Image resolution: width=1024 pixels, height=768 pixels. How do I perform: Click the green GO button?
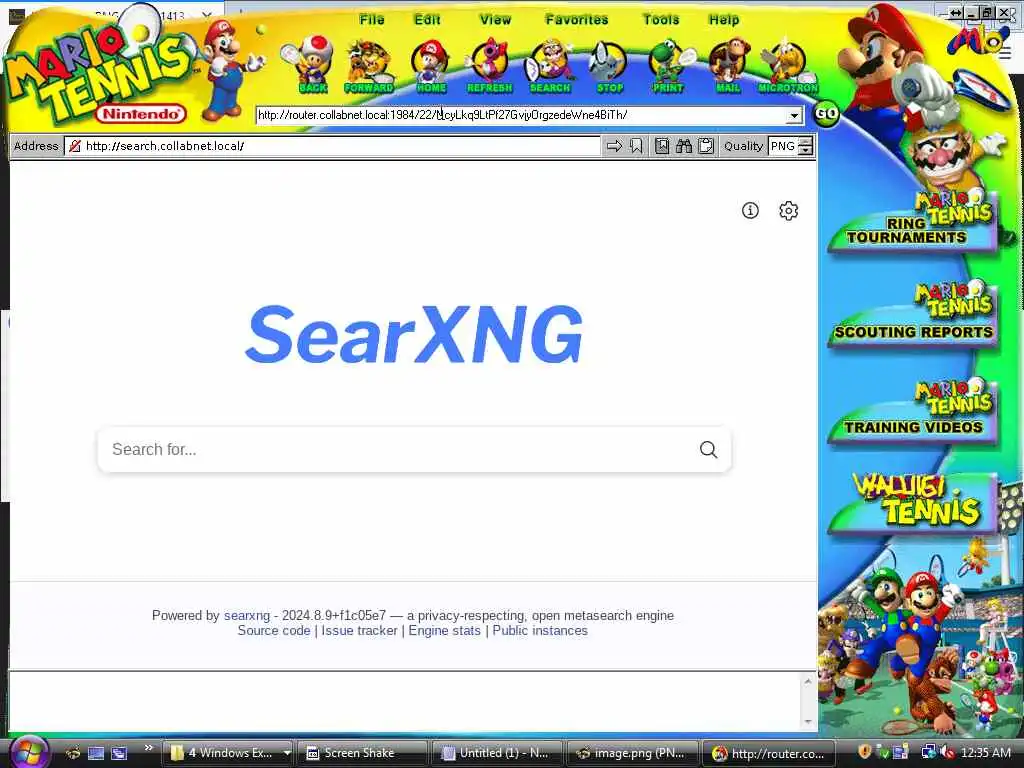pos(826,114)
